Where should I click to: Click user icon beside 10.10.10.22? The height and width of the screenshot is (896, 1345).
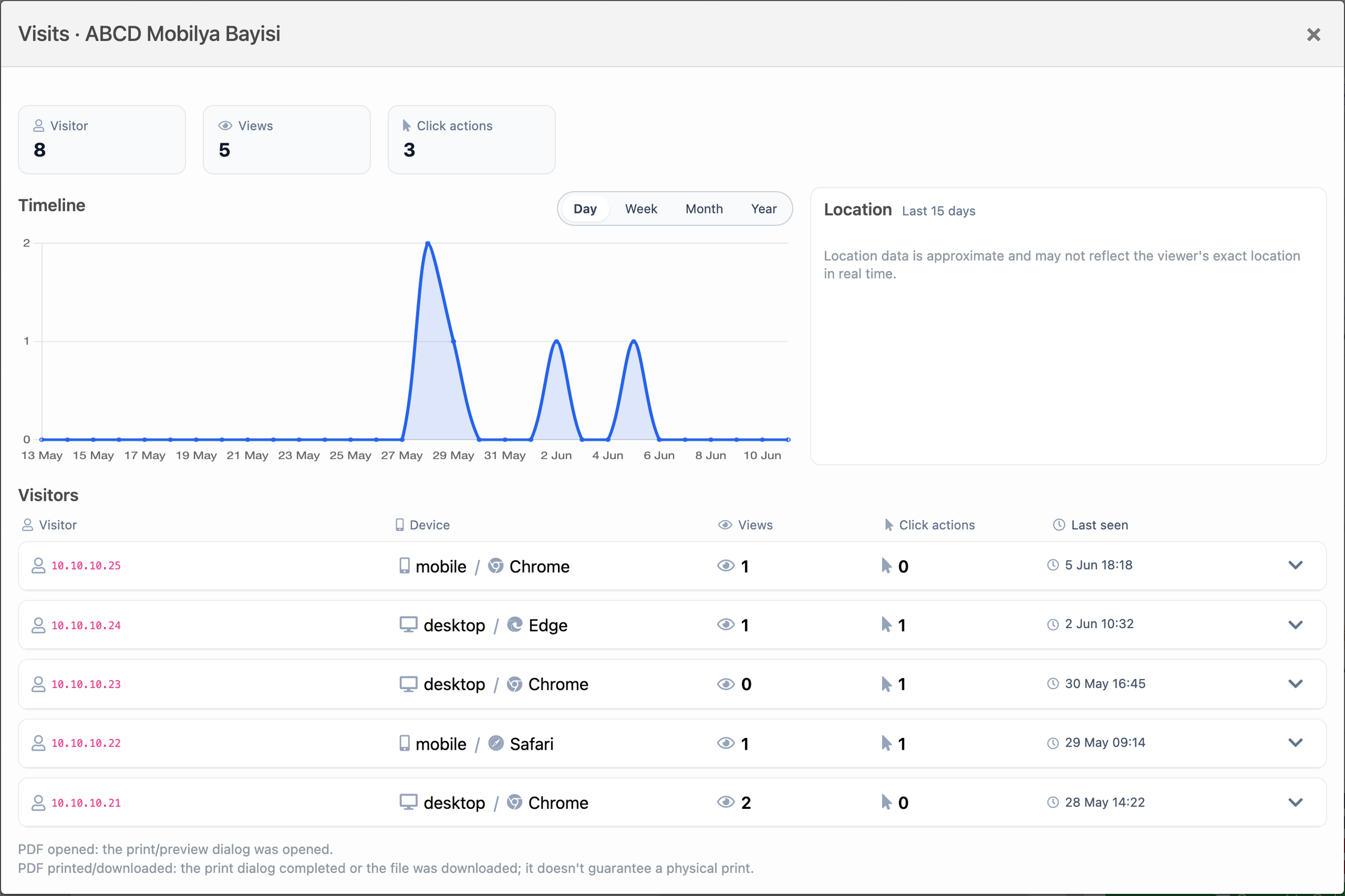coord(38,743)
